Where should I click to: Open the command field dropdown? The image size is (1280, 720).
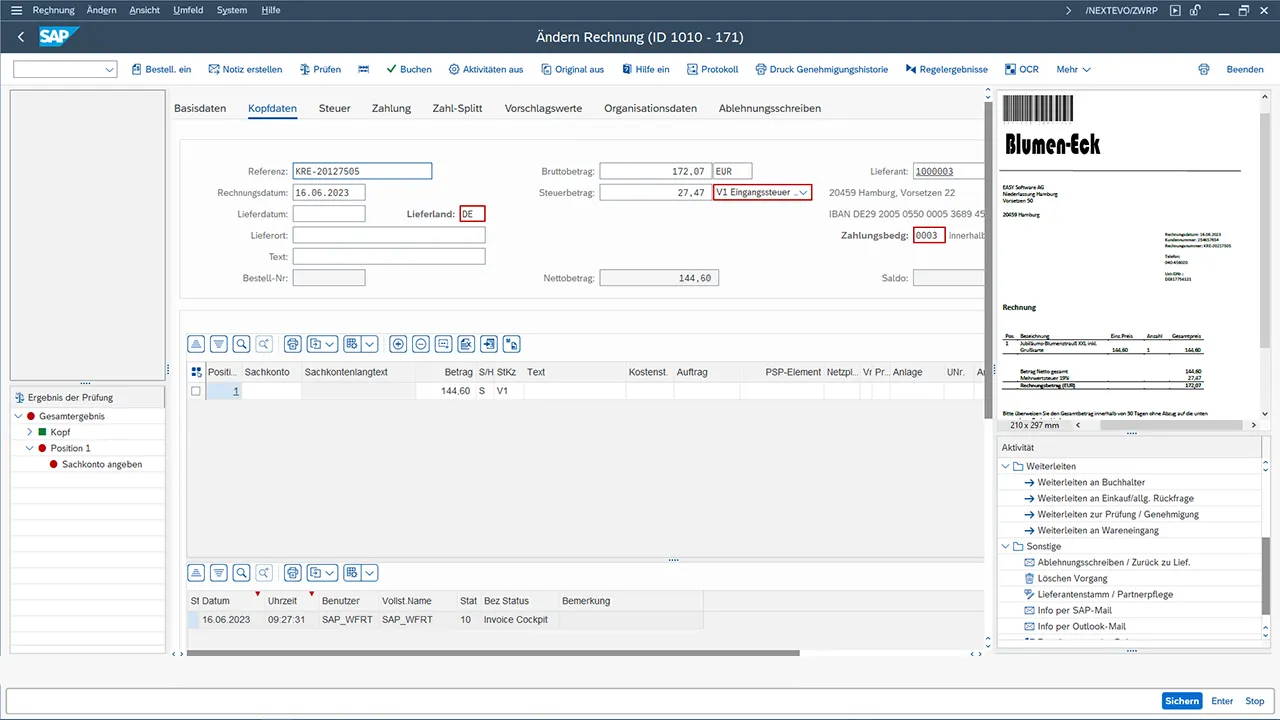point(110,69)
